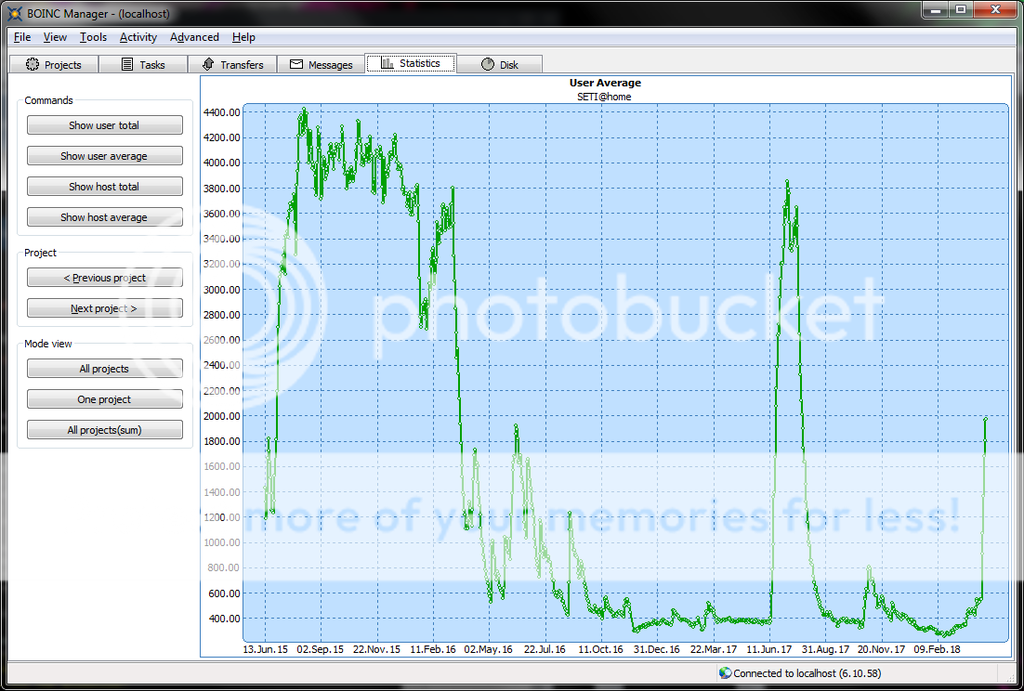Open the File menu

click(22, 37)
